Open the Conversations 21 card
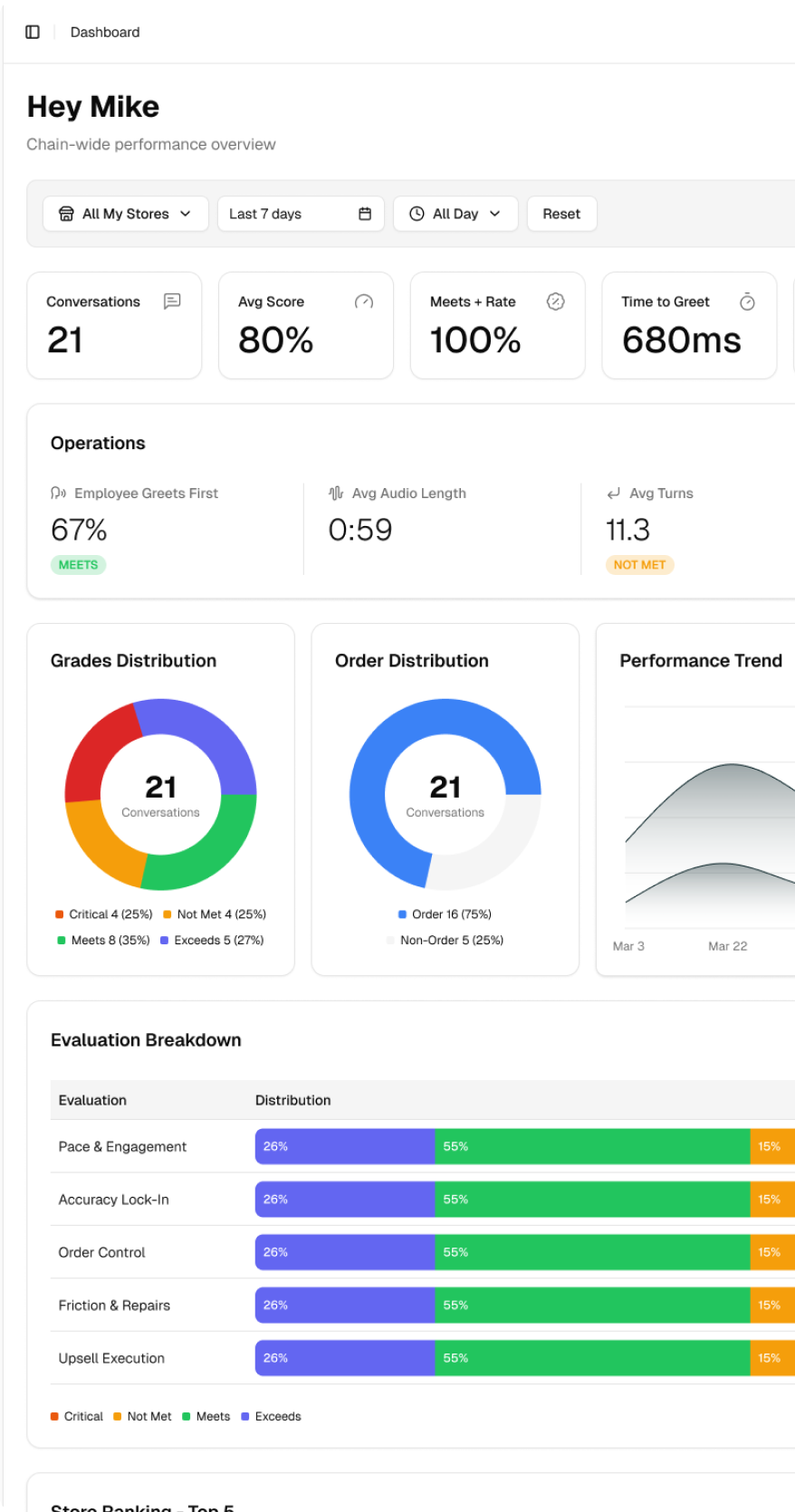This screenshot has width=795, height=1512. (114, 325)
